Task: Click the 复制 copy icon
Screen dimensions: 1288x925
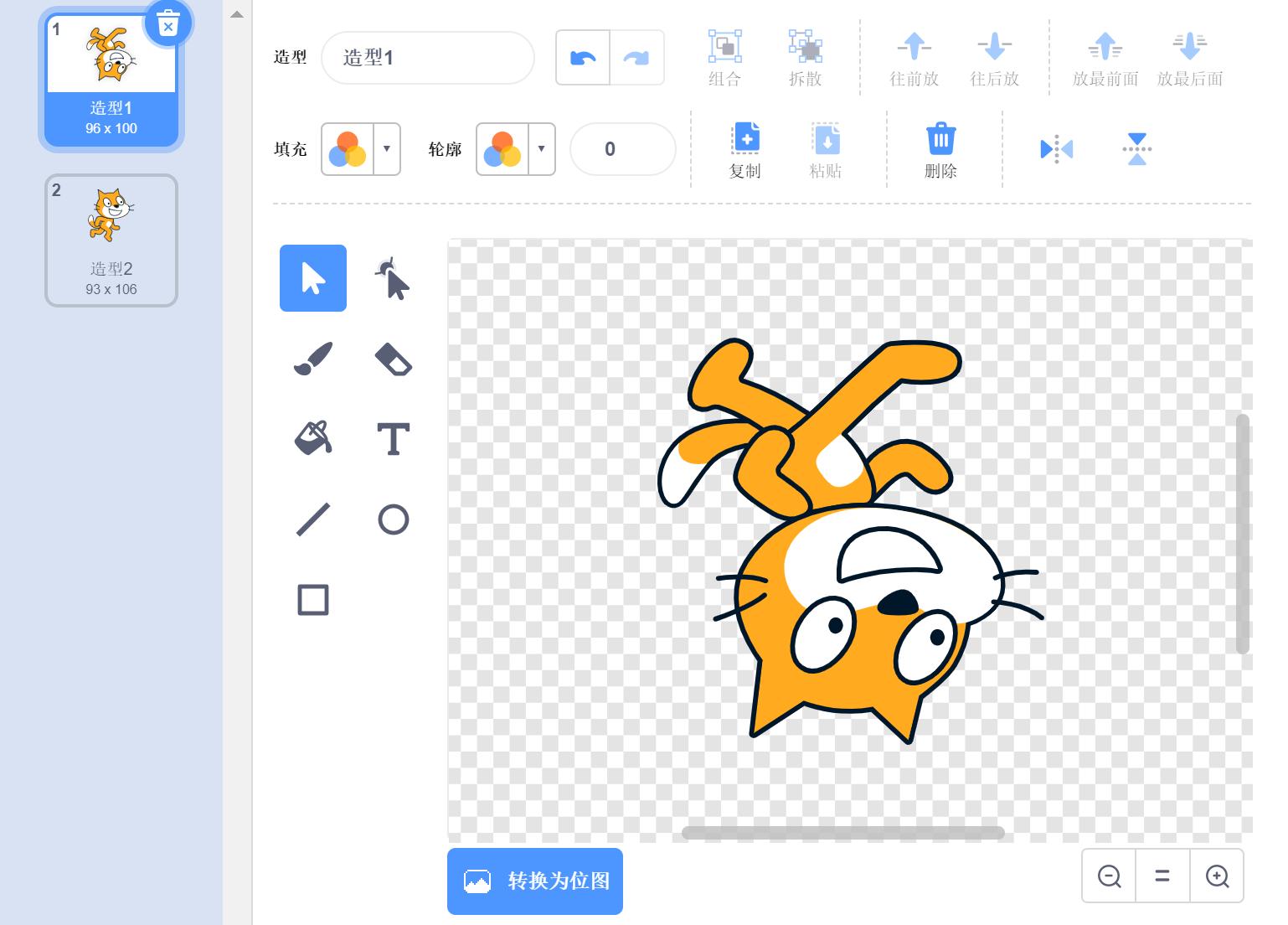Action: pyautogui.click(x=745, y=139)
